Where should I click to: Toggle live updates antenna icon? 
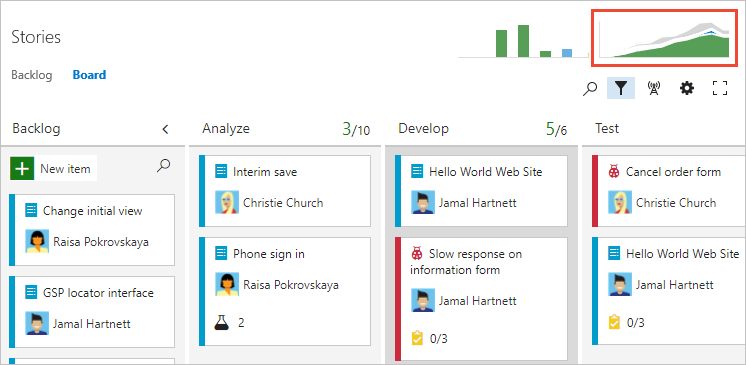pyautogui.click(x=654, y=88)
